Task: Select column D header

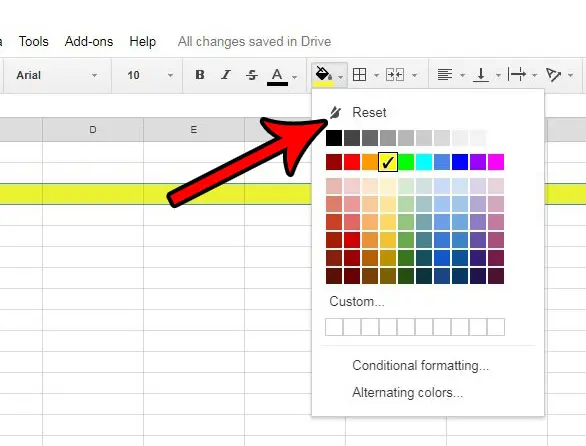Action: [x=93, y=130]
